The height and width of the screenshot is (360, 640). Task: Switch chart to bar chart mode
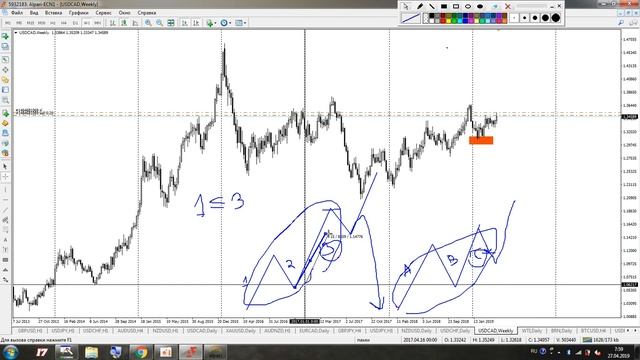(x=113, y=23)
